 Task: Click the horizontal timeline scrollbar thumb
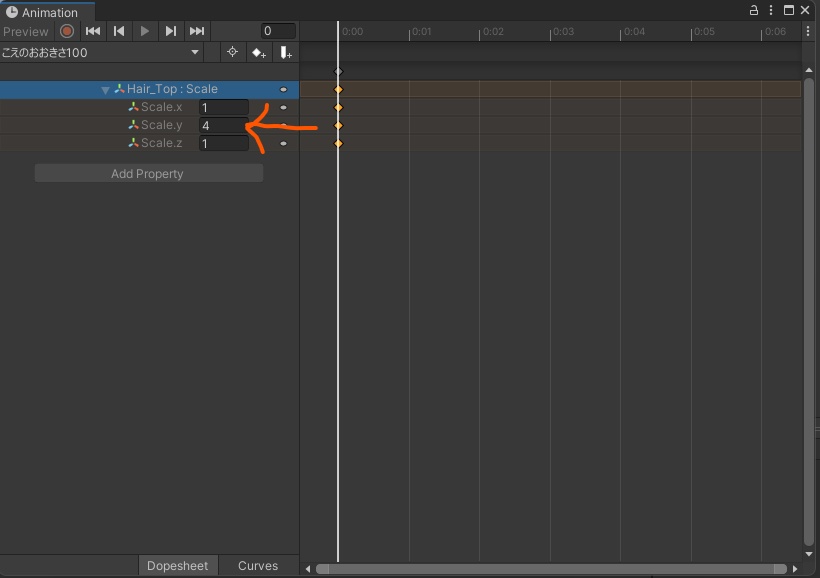(x=551, y=569)
